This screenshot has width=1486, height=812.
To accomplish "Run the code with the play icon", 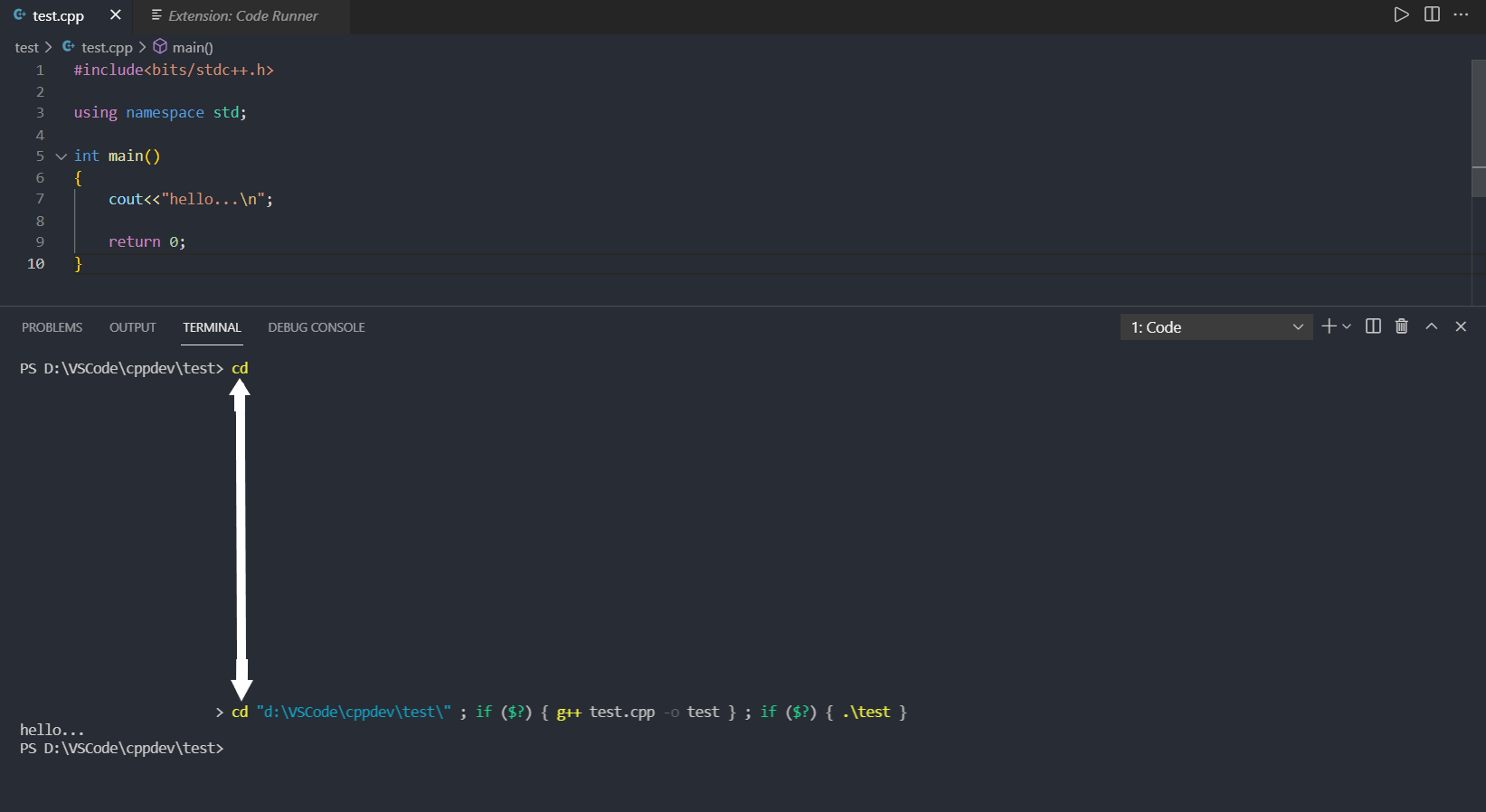I will pos(1401,14).
